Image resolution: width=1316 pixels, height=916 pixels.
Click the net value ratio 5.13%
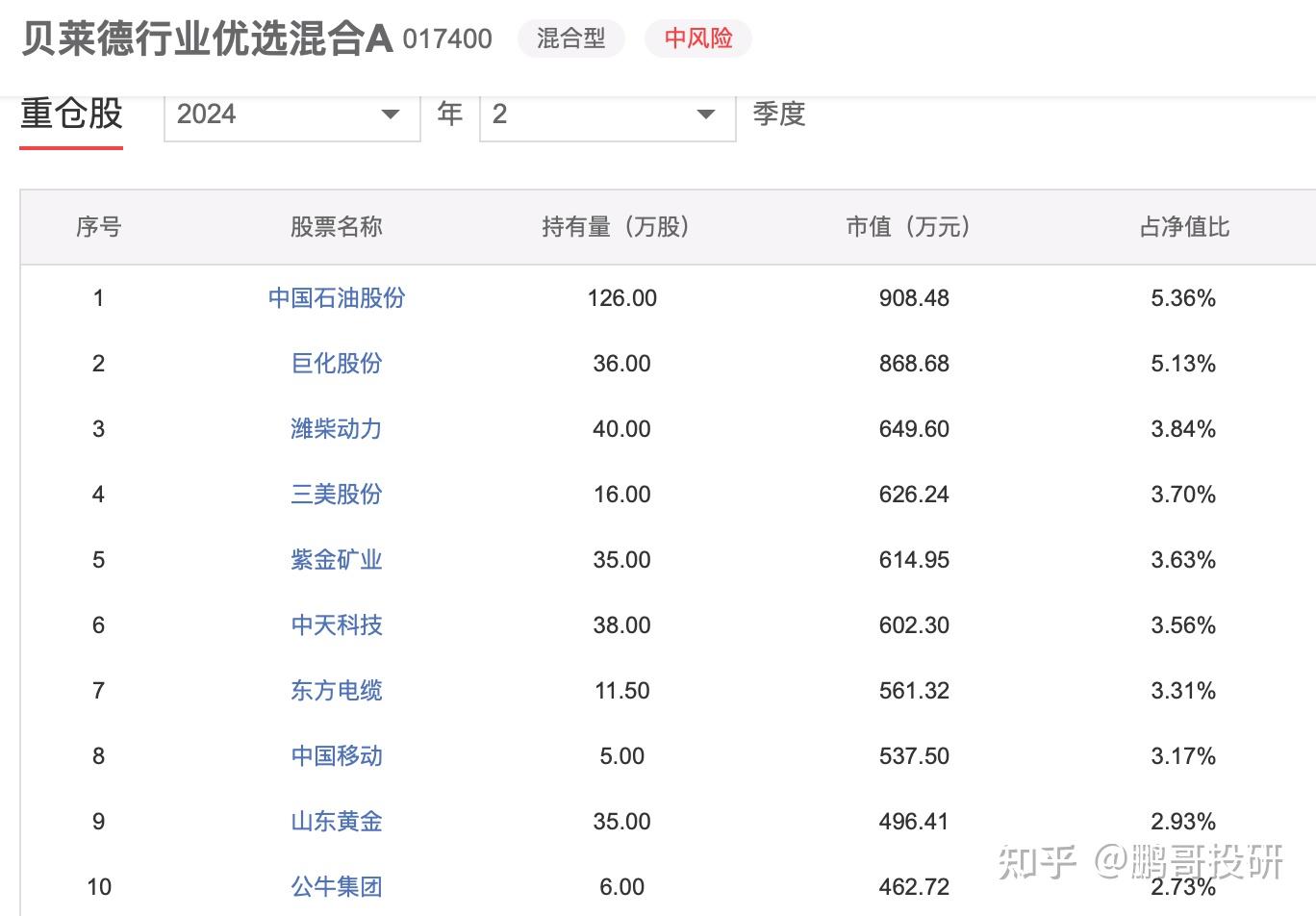pos(1183,364)
